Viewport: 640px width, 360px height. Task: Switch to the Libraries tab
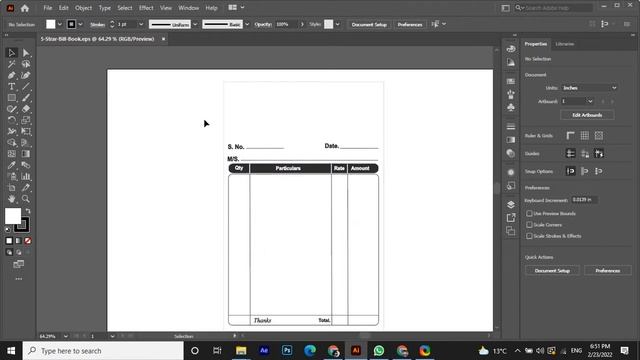[x=564, y=44]
